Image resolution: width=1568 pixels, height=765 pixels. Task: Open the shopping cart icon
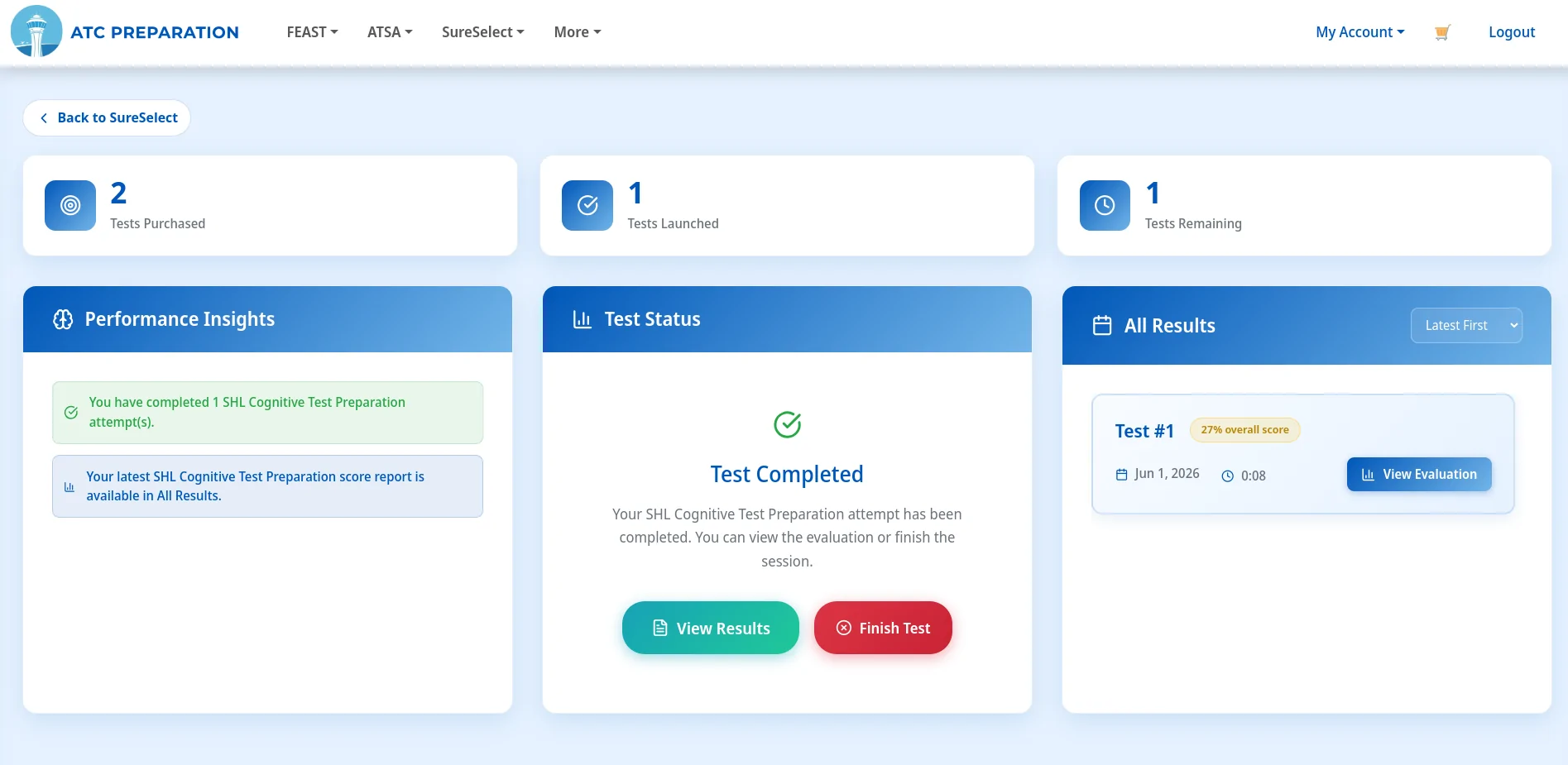pyautogui.click(x=1442, y=32)
